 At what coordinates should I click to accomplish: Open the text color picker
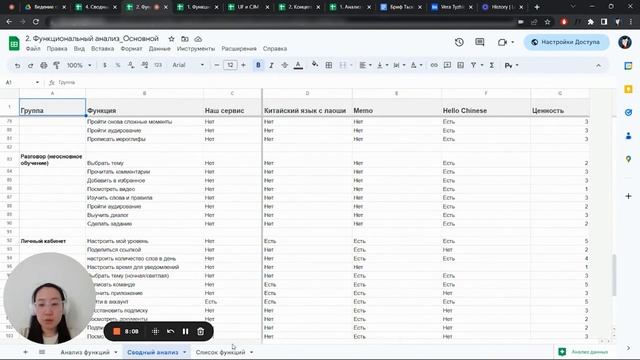(x=298, y=65)
